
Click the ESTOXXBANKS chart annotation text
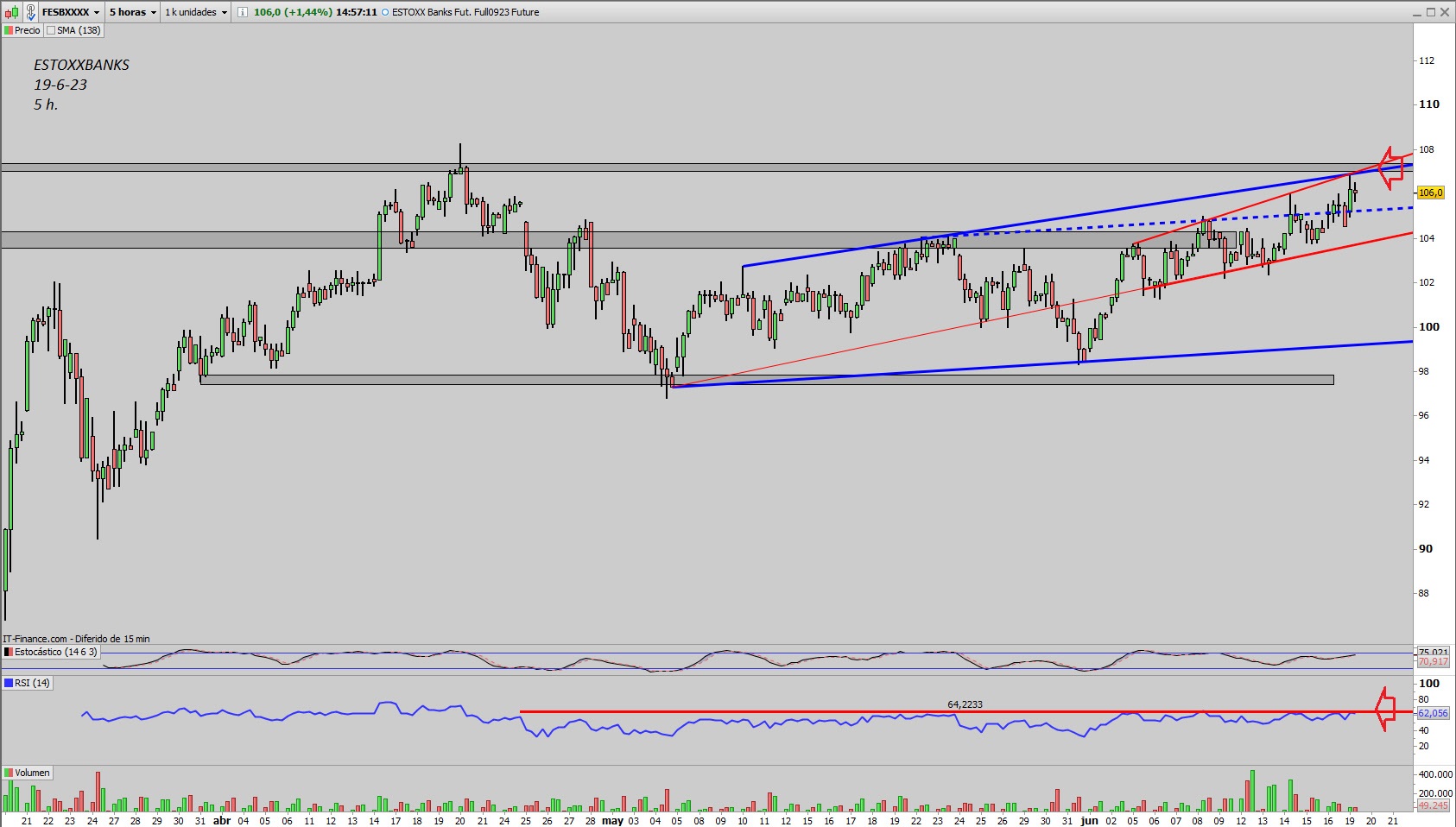81,65
